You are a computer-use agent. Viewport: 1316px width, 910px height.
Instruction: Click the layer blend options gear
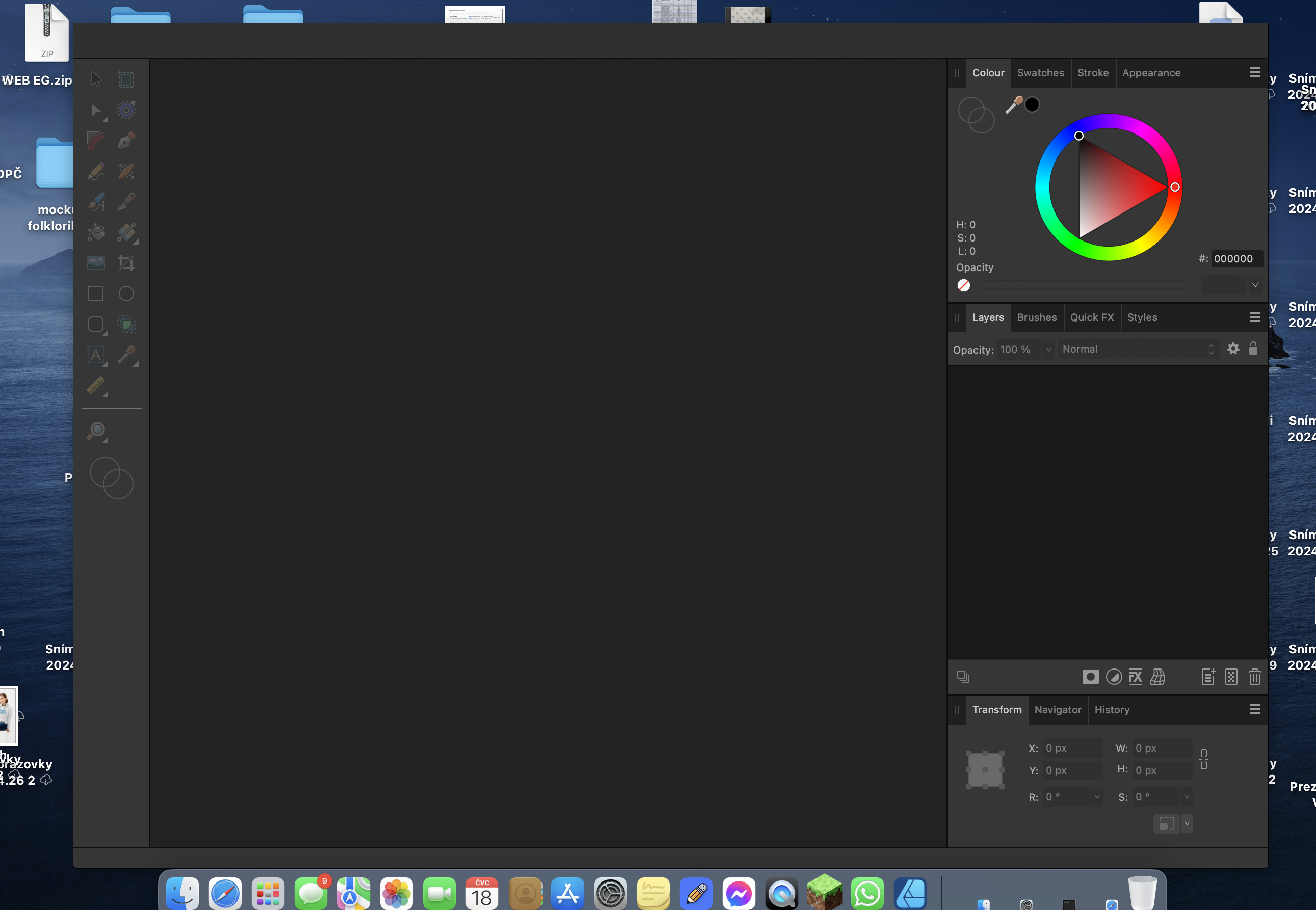point(1233,349)
